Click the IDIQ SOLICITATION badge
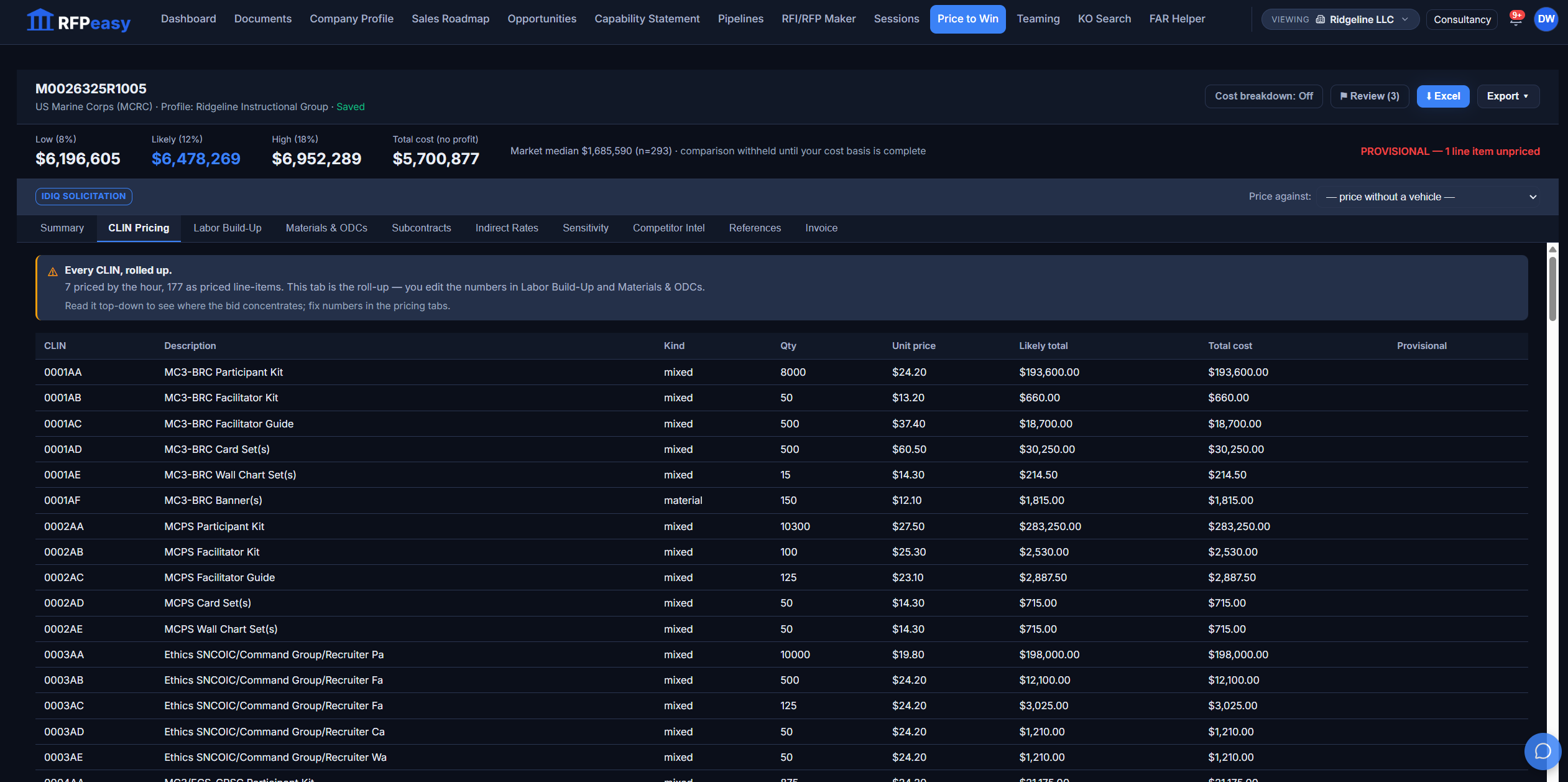Image resolution: width=1568 pixels, height=782 pixels. click(x=84, y=197)
